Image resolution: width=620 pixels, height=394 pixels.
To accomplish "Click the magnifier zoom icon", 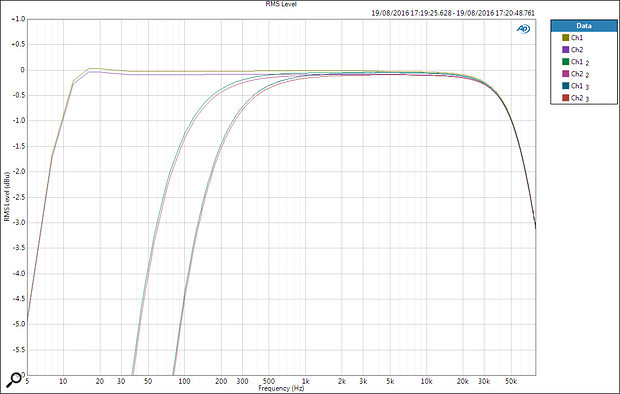I will pyautogui.click(x=14, y=380).
